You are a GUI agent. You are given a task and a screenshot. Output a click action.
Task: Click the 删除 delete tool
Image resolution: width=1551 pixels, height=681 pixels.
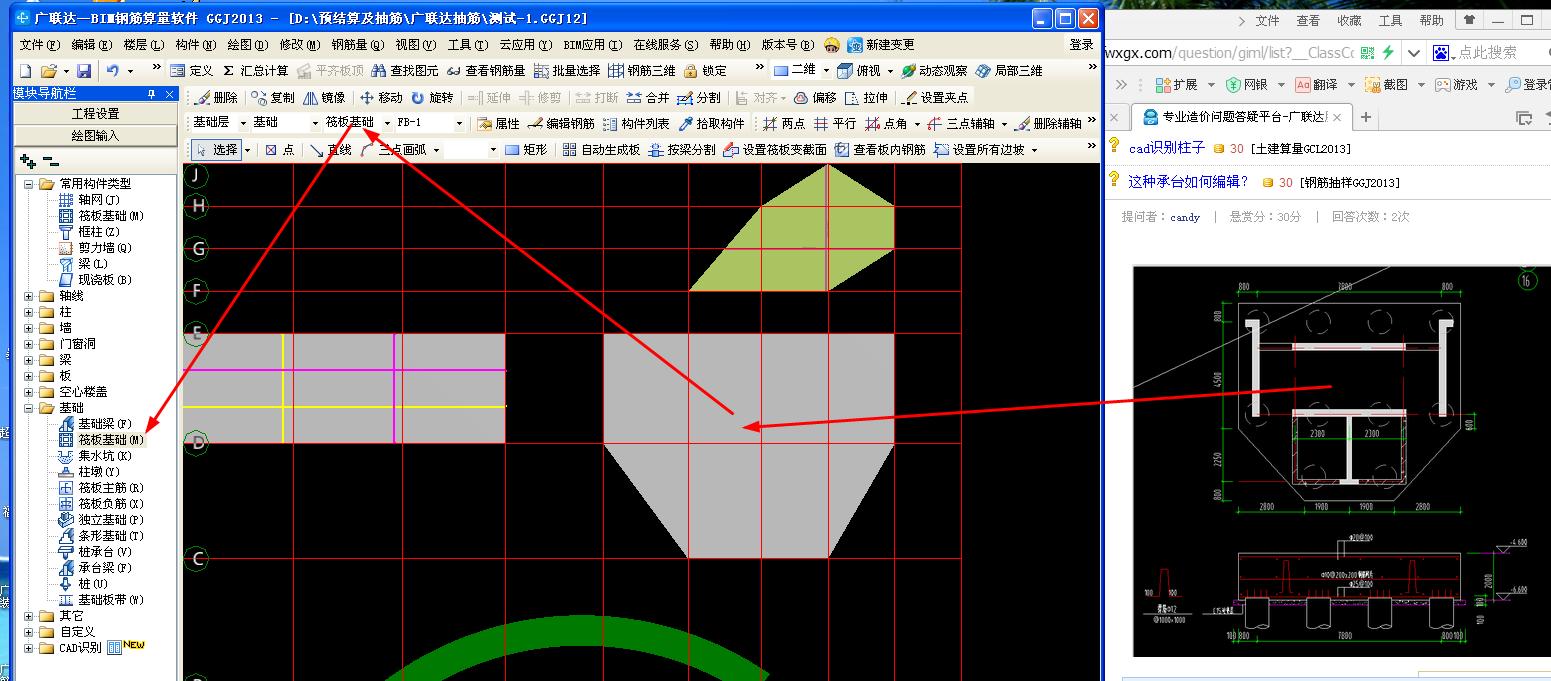[x=217, y=97]
